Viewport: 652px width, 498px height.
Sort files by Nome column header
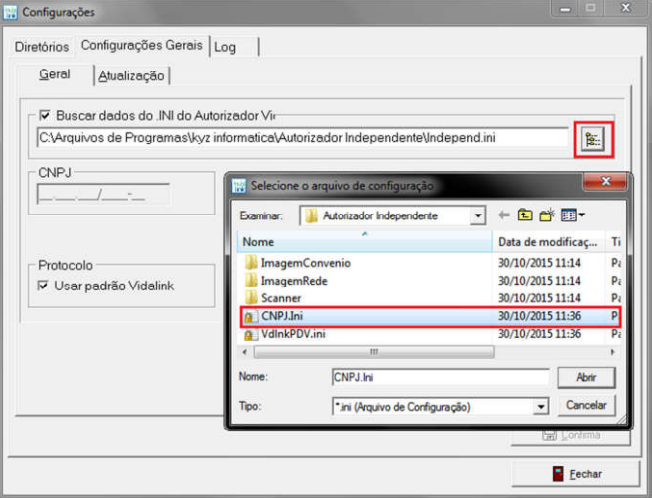pos(365,242)
